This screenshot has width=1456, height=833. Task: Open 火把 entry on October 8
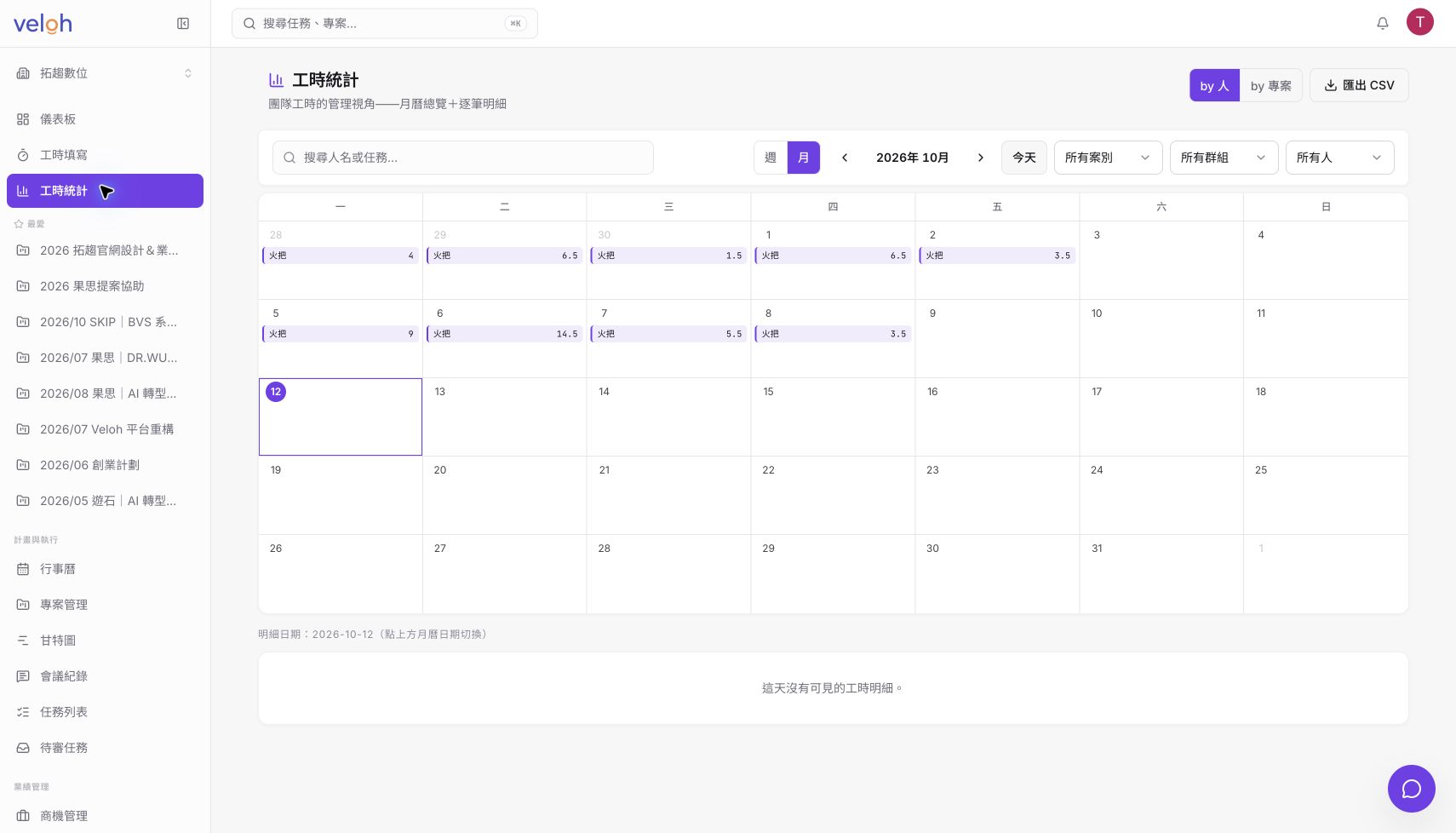[x=833, y=334]
